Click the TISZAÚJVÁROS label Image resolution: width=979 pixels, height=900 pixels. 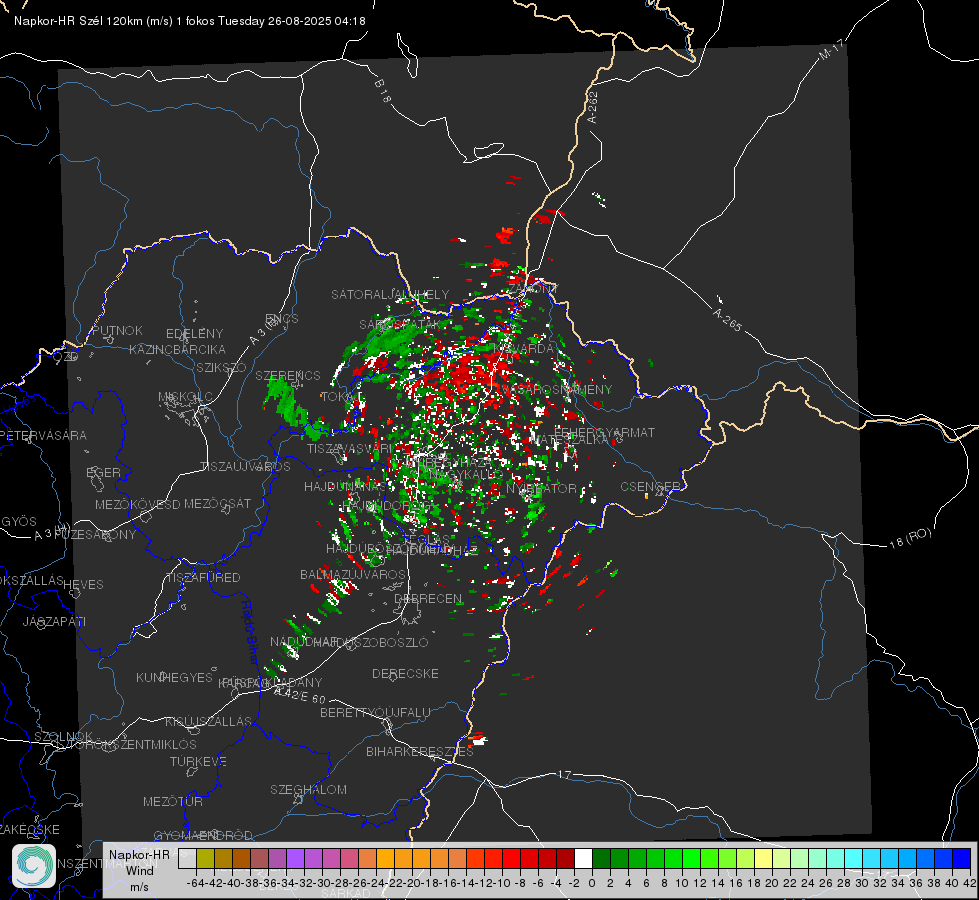(x=245, y=467)
